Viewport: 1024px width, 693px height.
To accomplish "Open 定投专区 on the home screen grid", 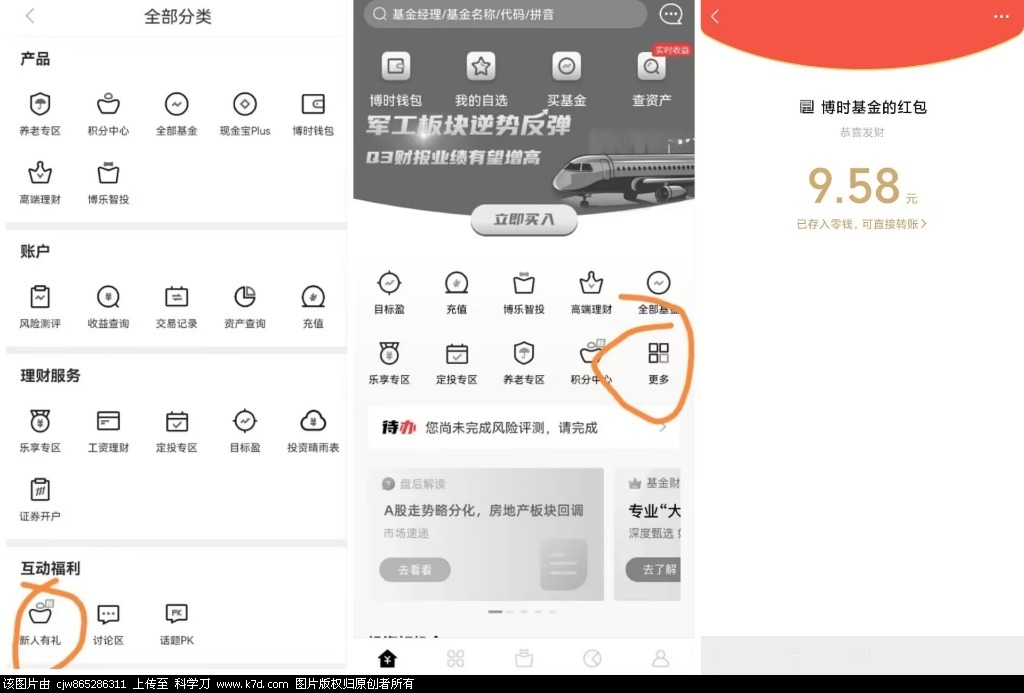I will [x=456, y=363].
